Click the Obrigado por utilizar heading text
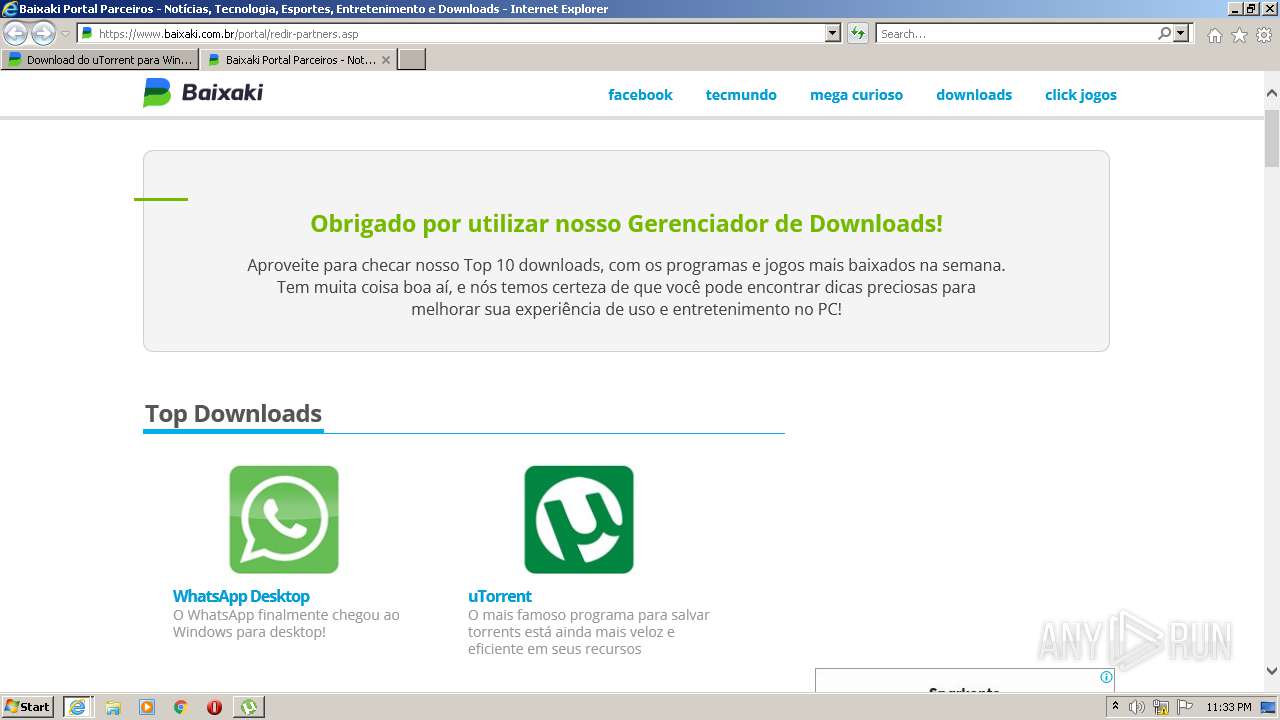This screenshot has width=1280, height=720. [x=626, y=223]
